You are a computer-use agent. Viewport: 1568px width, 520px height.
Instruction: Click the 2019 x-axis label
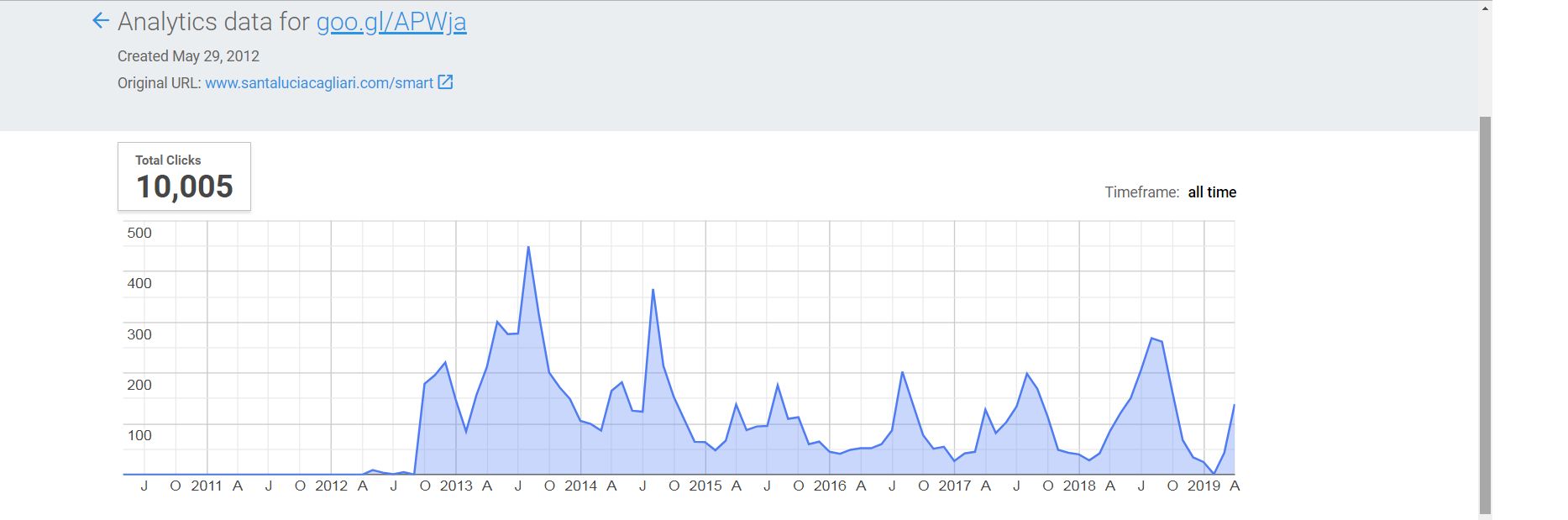point(1204,486)
